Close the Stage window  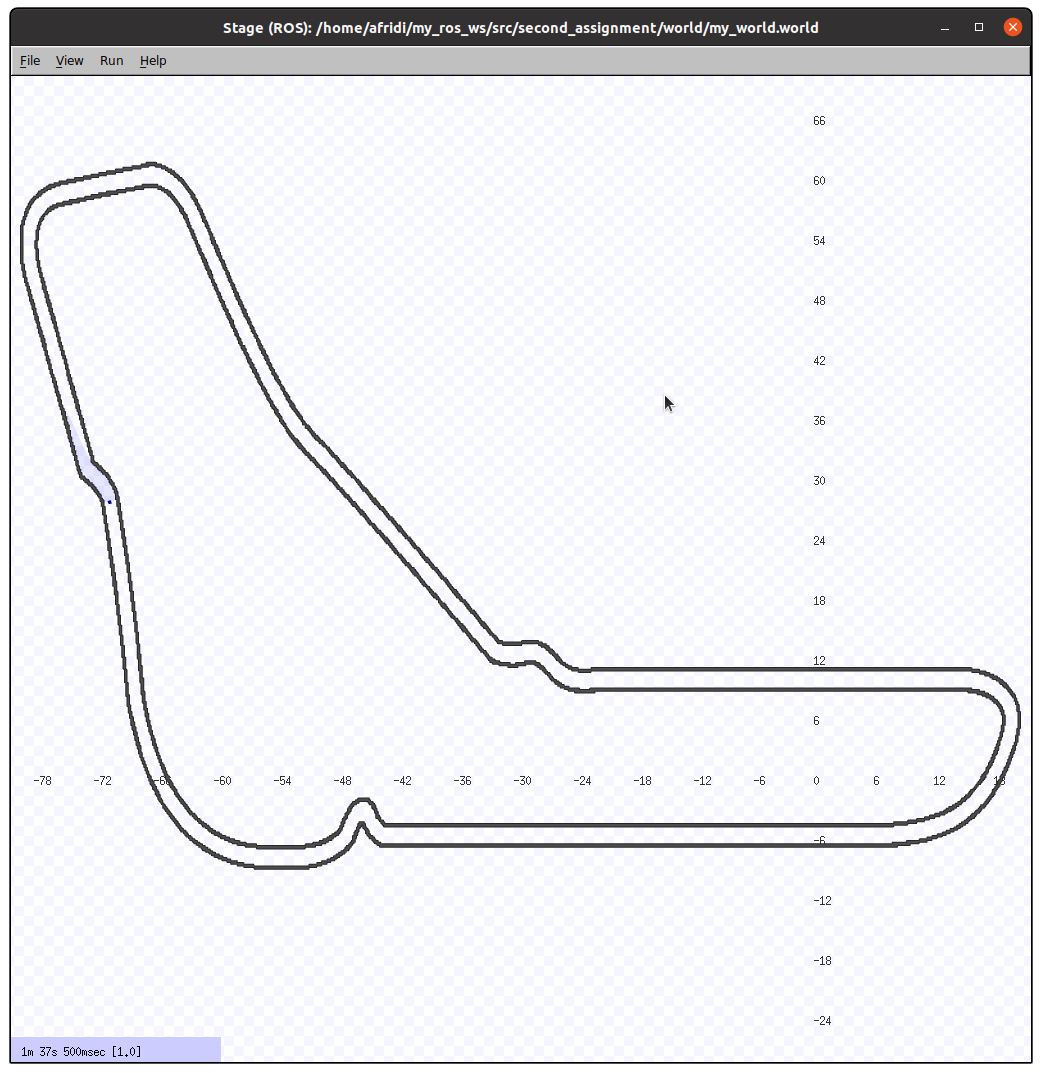[1013, 27]
